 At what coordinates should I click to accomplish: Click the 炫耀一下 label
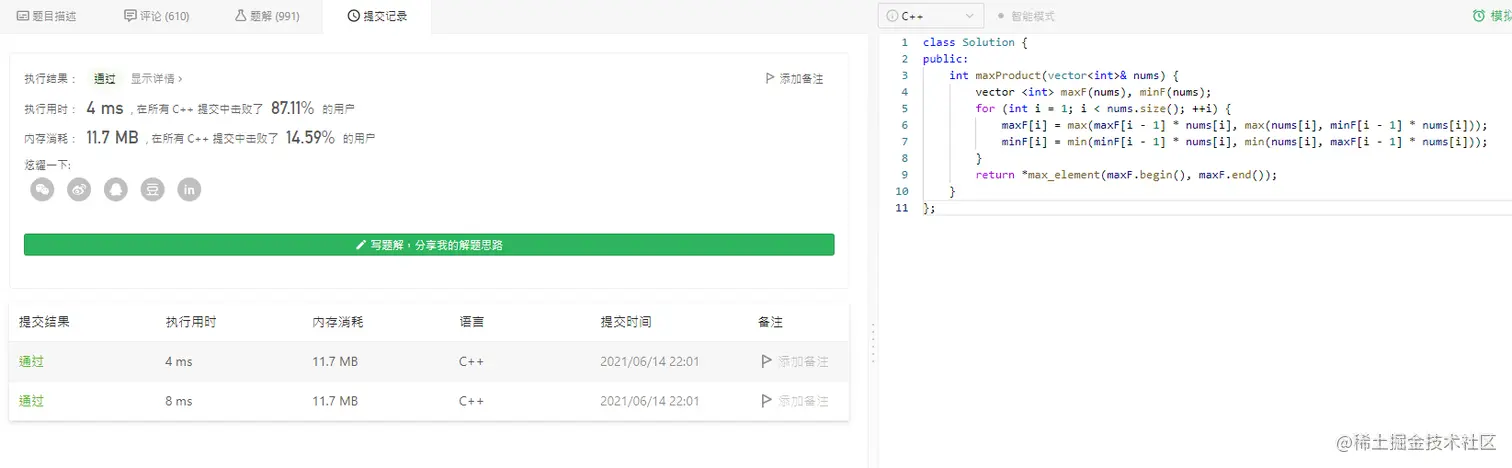pyautogui.click(x=48, y=164)
